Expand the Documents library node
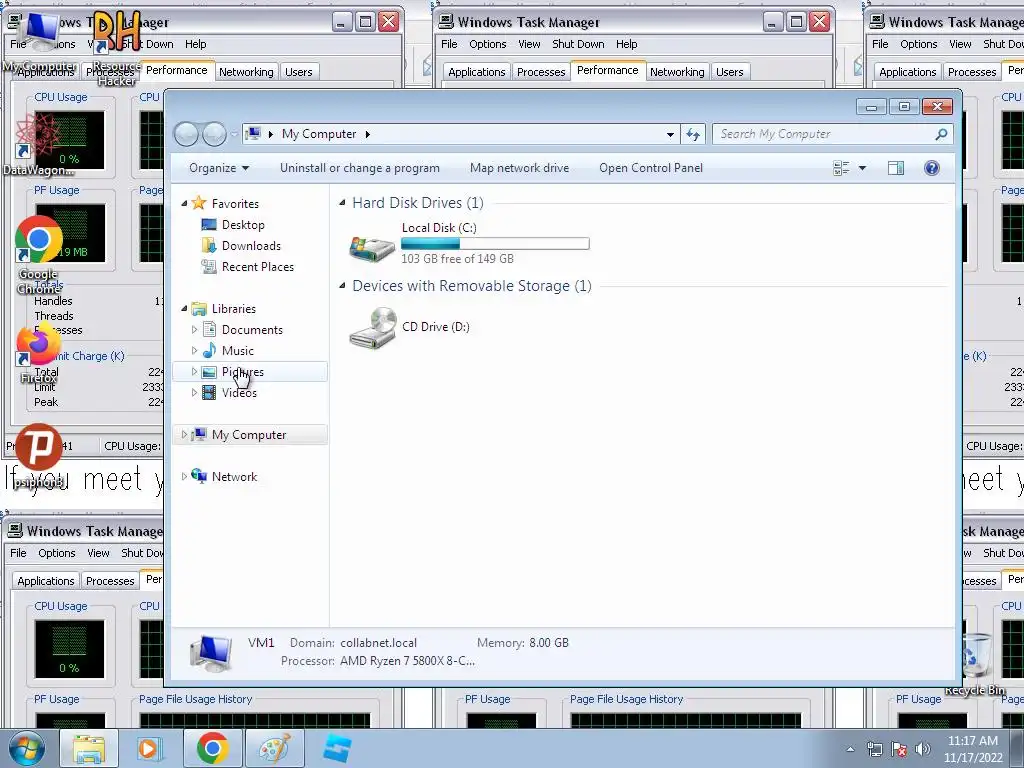1024x768 pixels. (x=194, y=330)
